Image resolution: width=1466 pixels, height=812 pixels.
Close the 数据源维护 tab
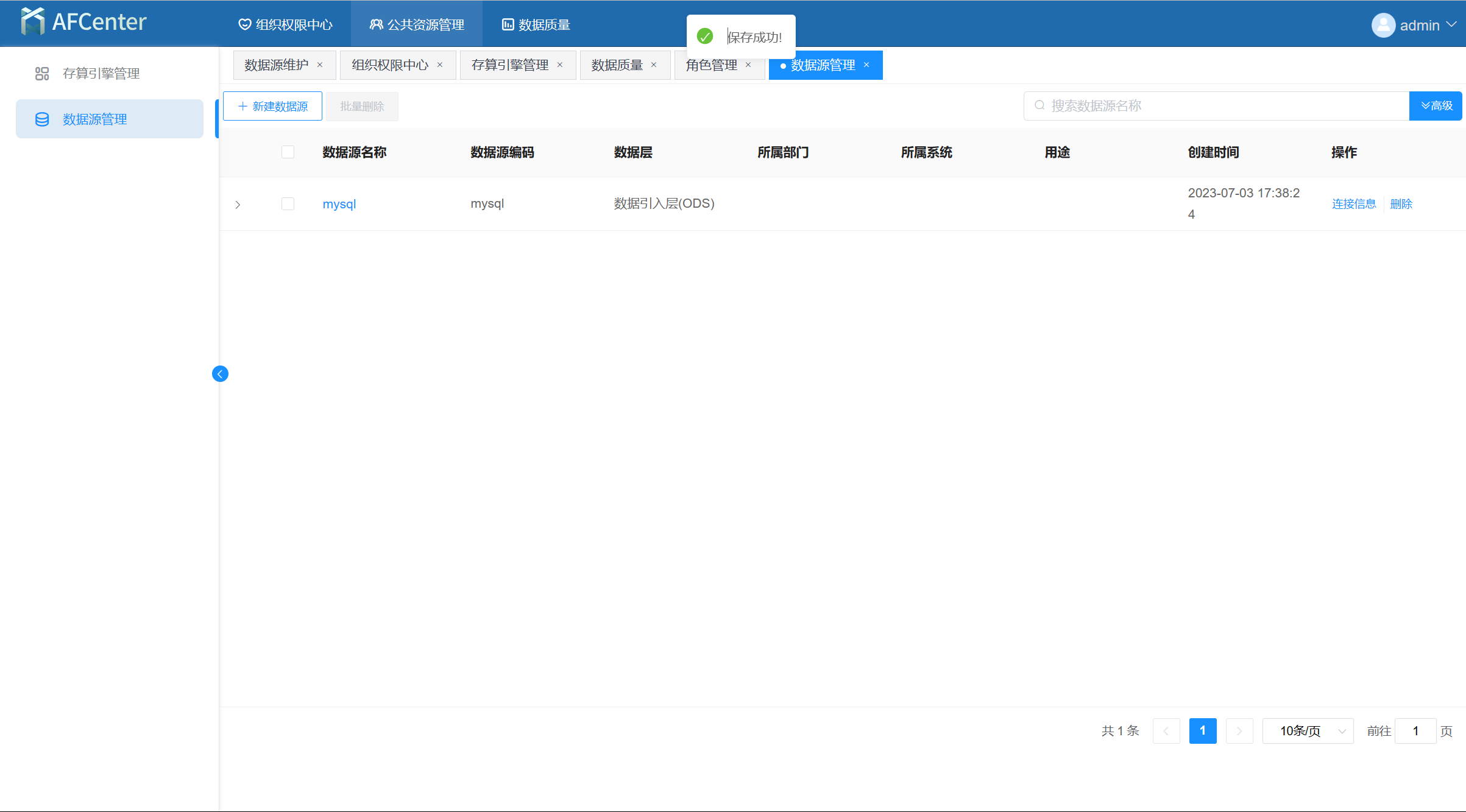point(320,65)
